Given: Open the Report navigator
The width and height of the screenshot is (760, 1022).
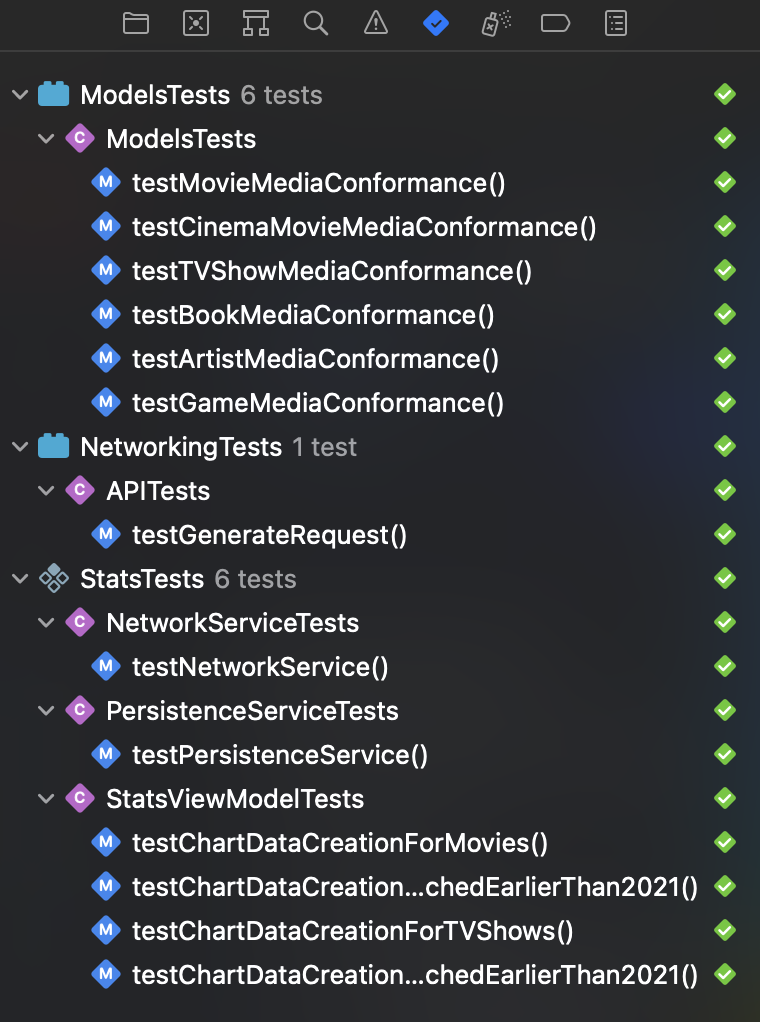Looking at the screenshot, I should coord(616,23).
